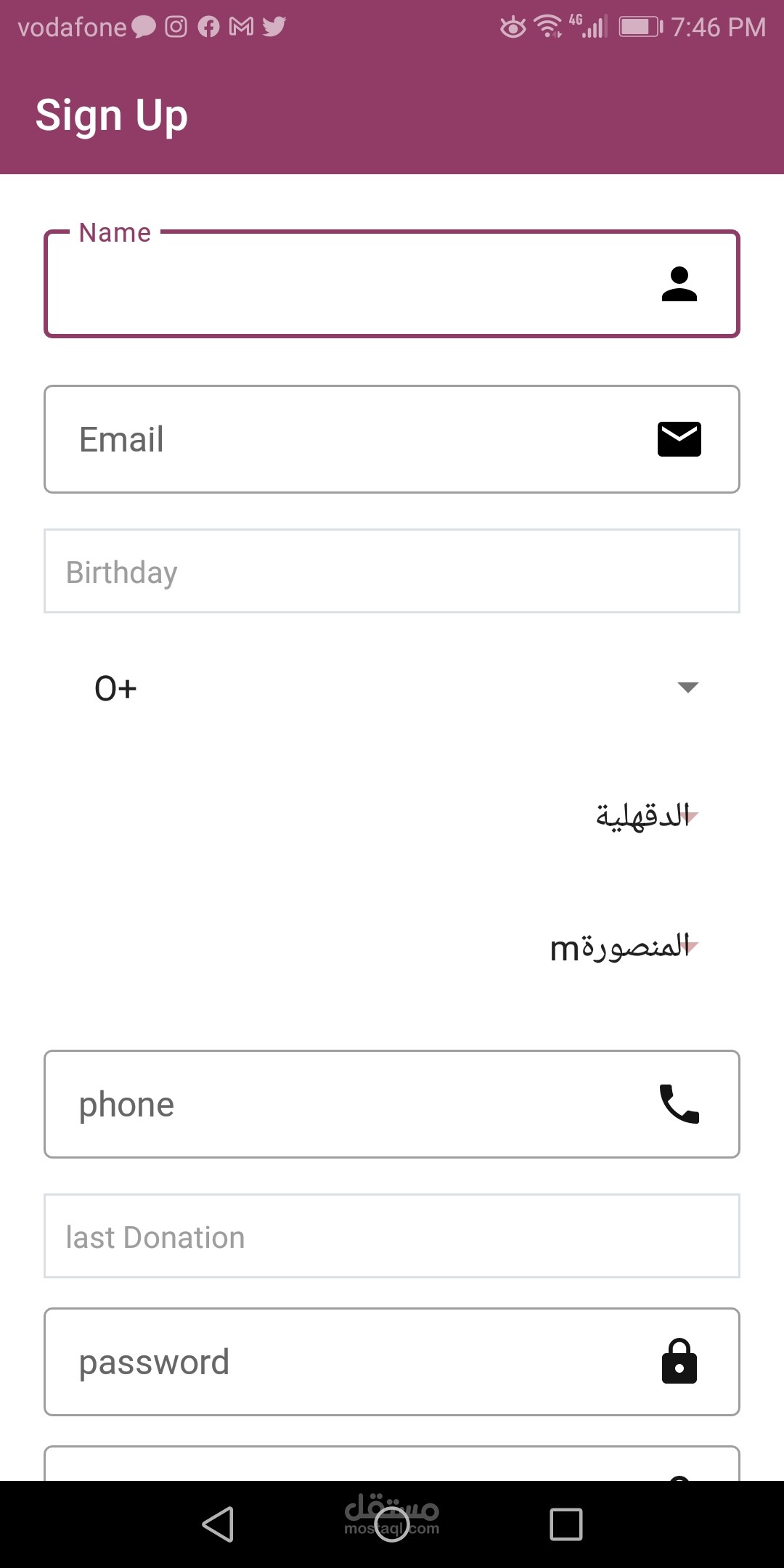784x1568 pixels.
Task: Tap the Email text field
Action: (348, 439)
